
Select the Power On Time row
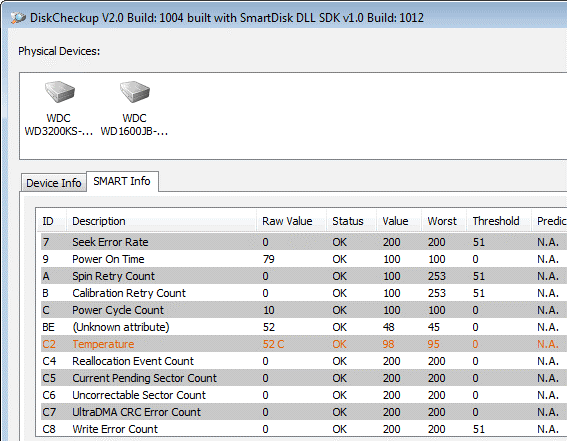click(304, 259)
